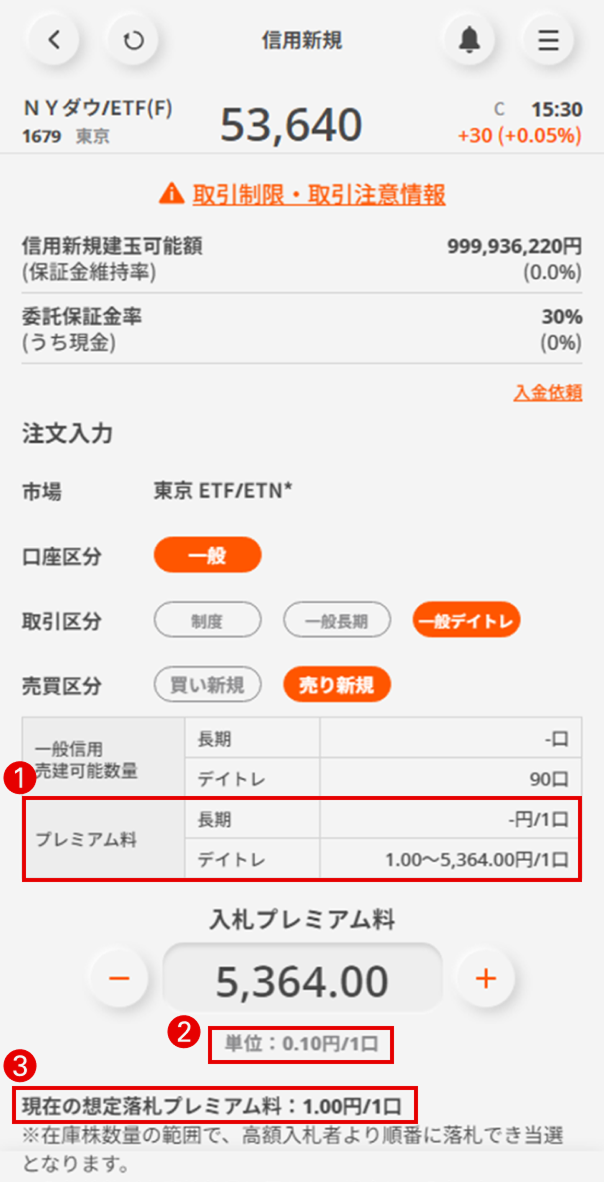Click the 入金依頼 link
Viewport: 604px width, 1182px height.
[x=547, y=393]
